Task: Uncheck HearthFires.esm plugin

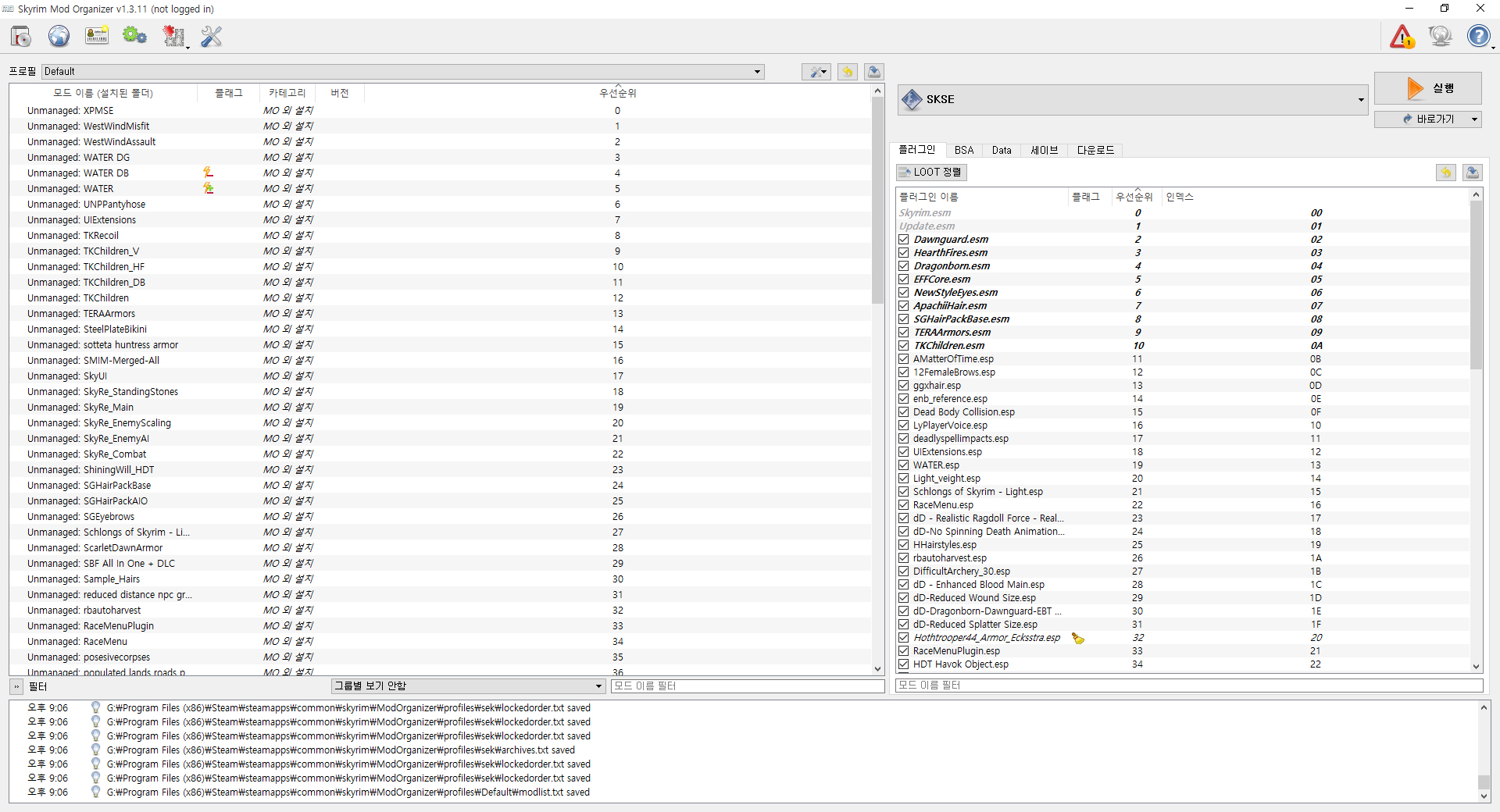Action: click(904, 253)
